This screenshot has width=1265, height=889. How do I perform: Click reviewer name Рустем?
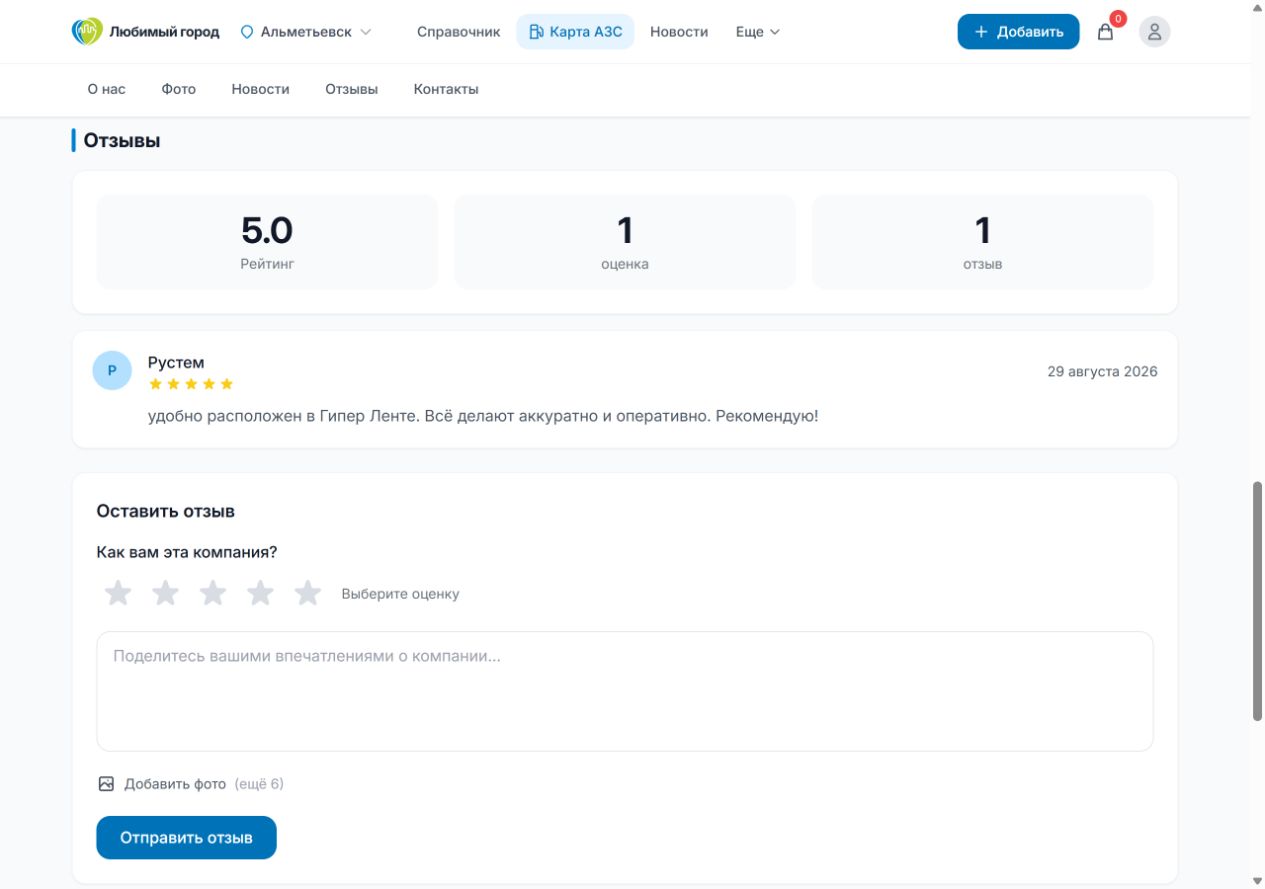click(176, 362)
